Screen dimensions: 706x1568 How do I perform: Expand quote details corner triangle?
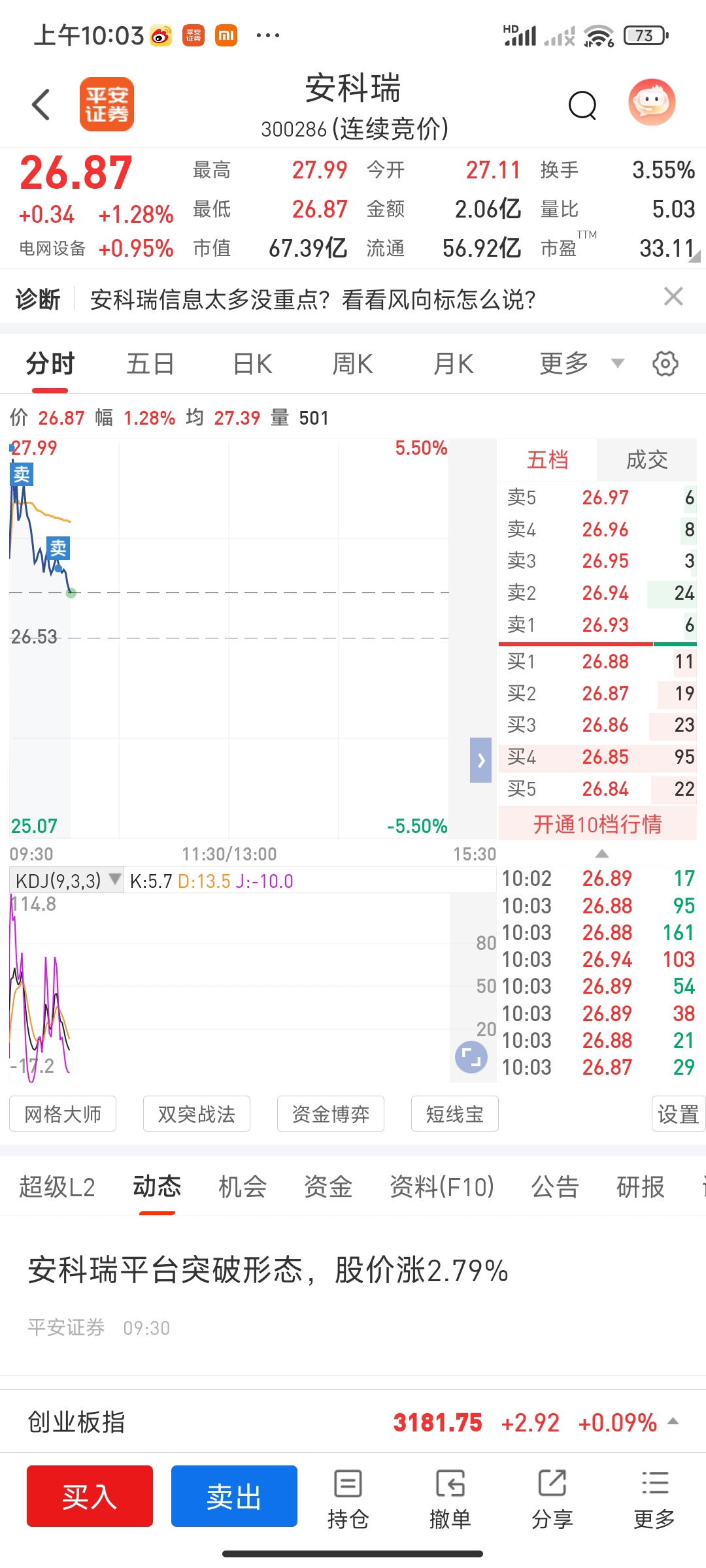coord(695,256)
